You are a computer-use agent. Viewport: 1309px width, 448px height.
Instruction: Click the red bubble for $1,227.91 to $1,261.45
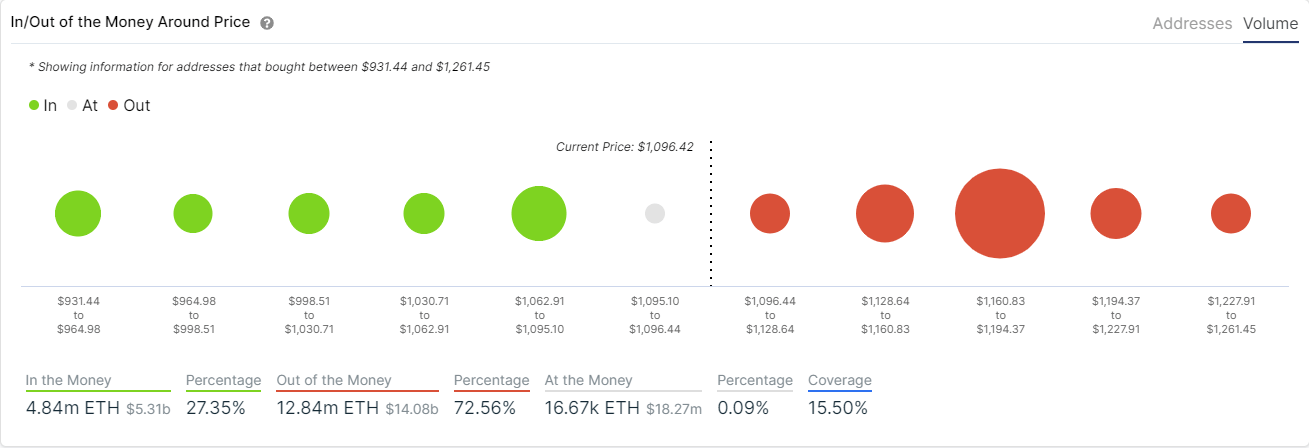[1231, 214]
